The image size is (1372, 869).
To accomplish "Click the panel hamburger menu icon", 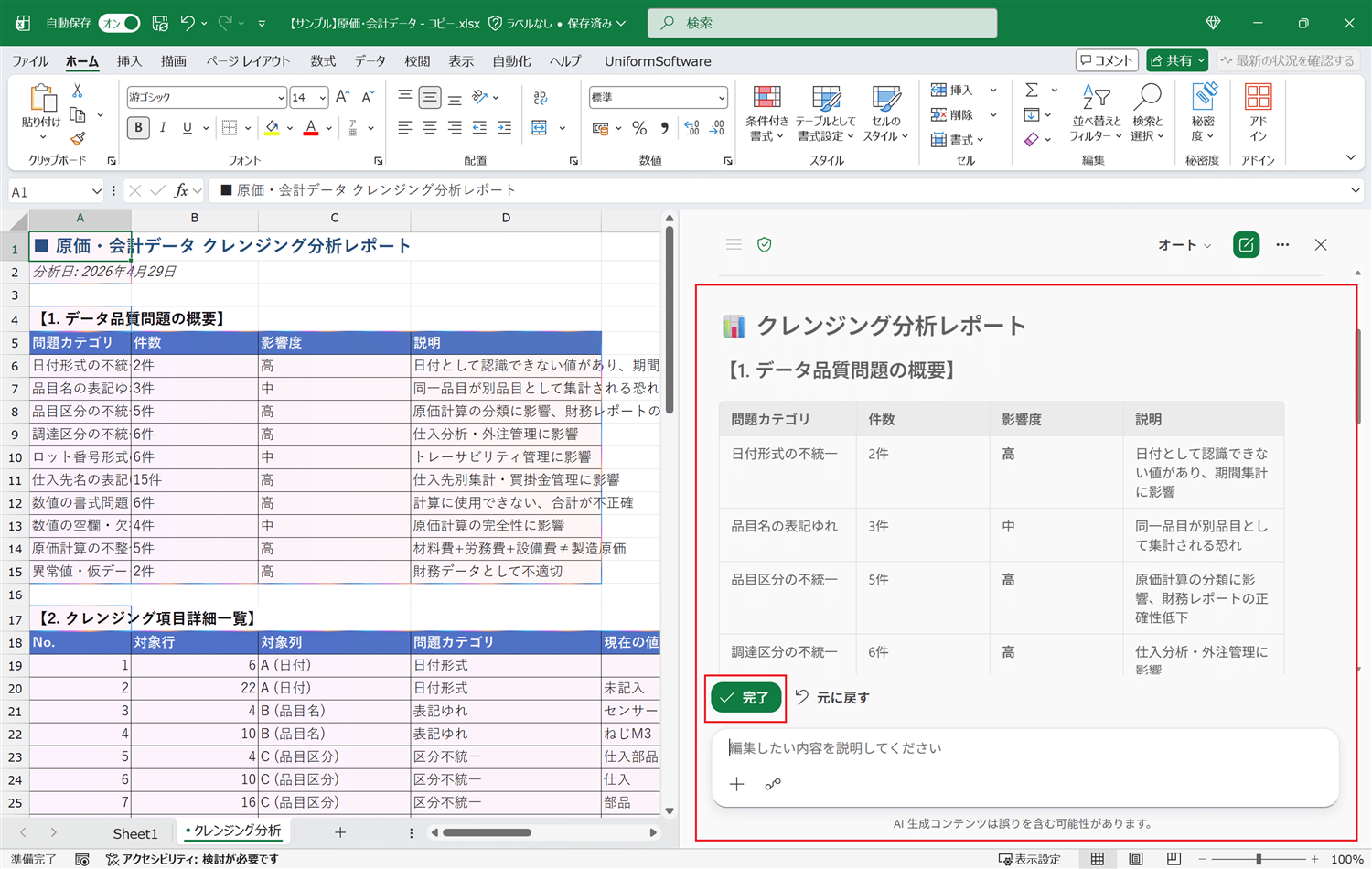I will click(x=734, y=245).
